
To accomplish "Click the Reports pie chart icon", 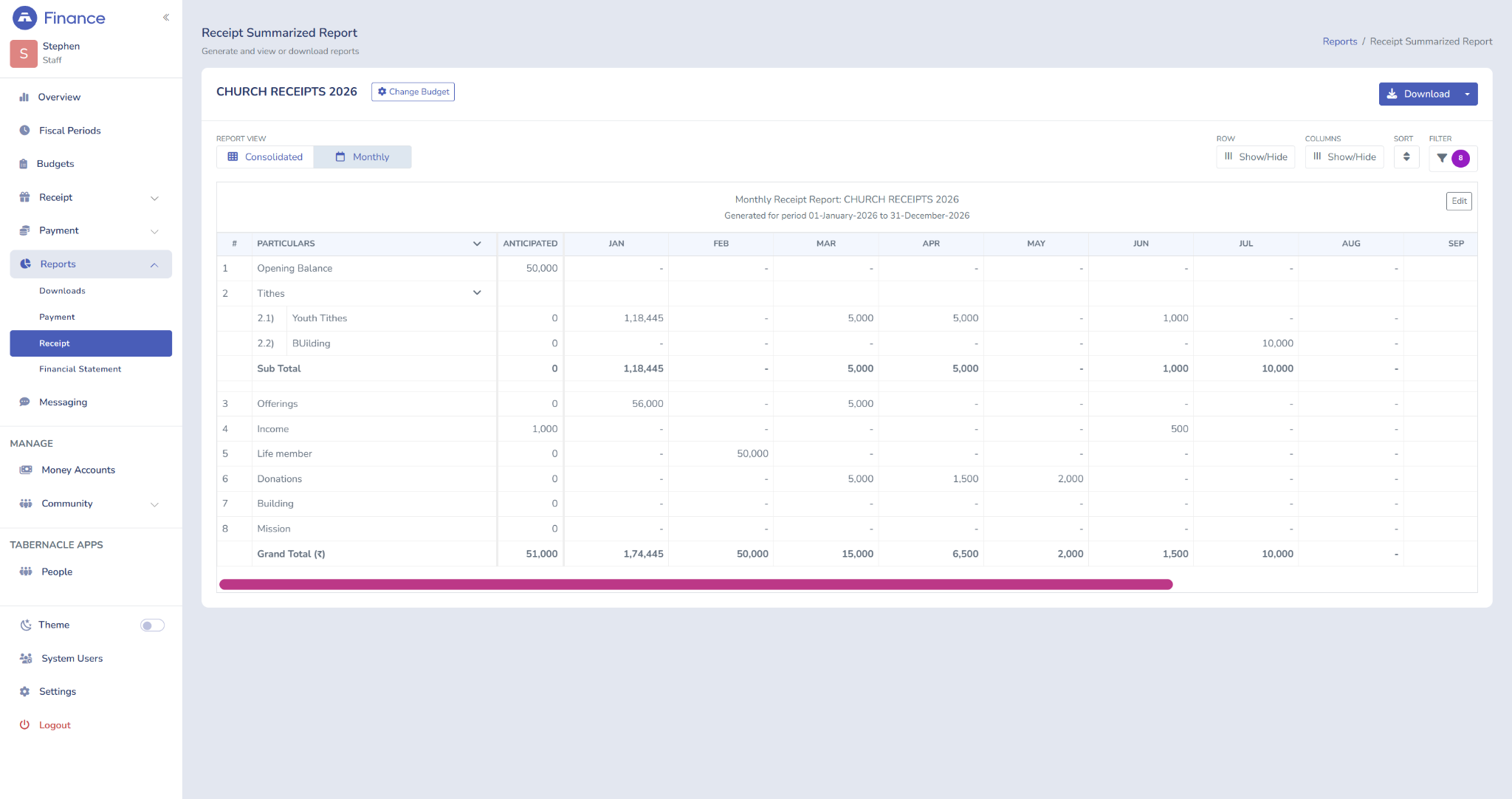I will [x=25, y=264].
